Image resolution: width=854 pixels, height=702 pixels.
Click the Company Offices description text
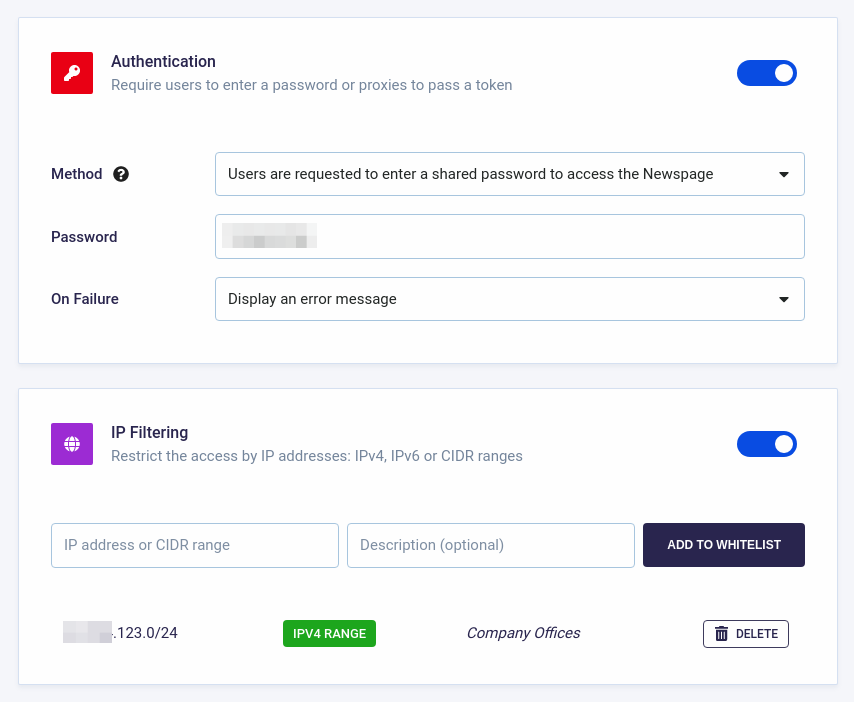point(523,633)
